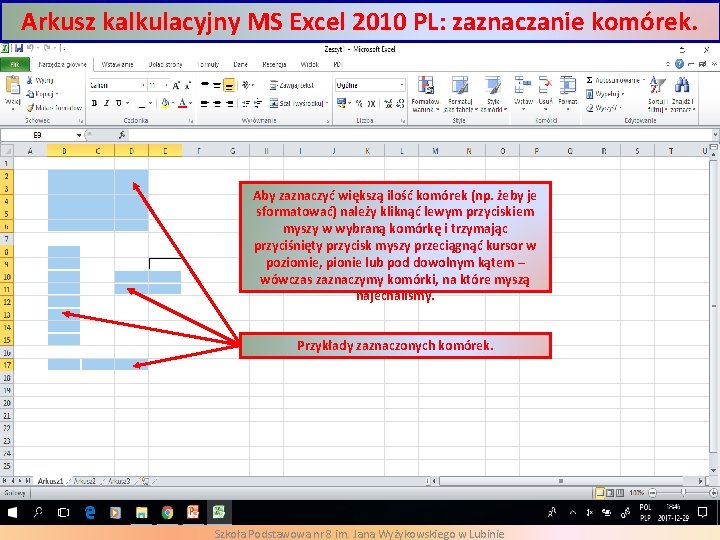720x540 pixels.
Task: Increase indent with the right indent icon
Action: pos(258,103)
